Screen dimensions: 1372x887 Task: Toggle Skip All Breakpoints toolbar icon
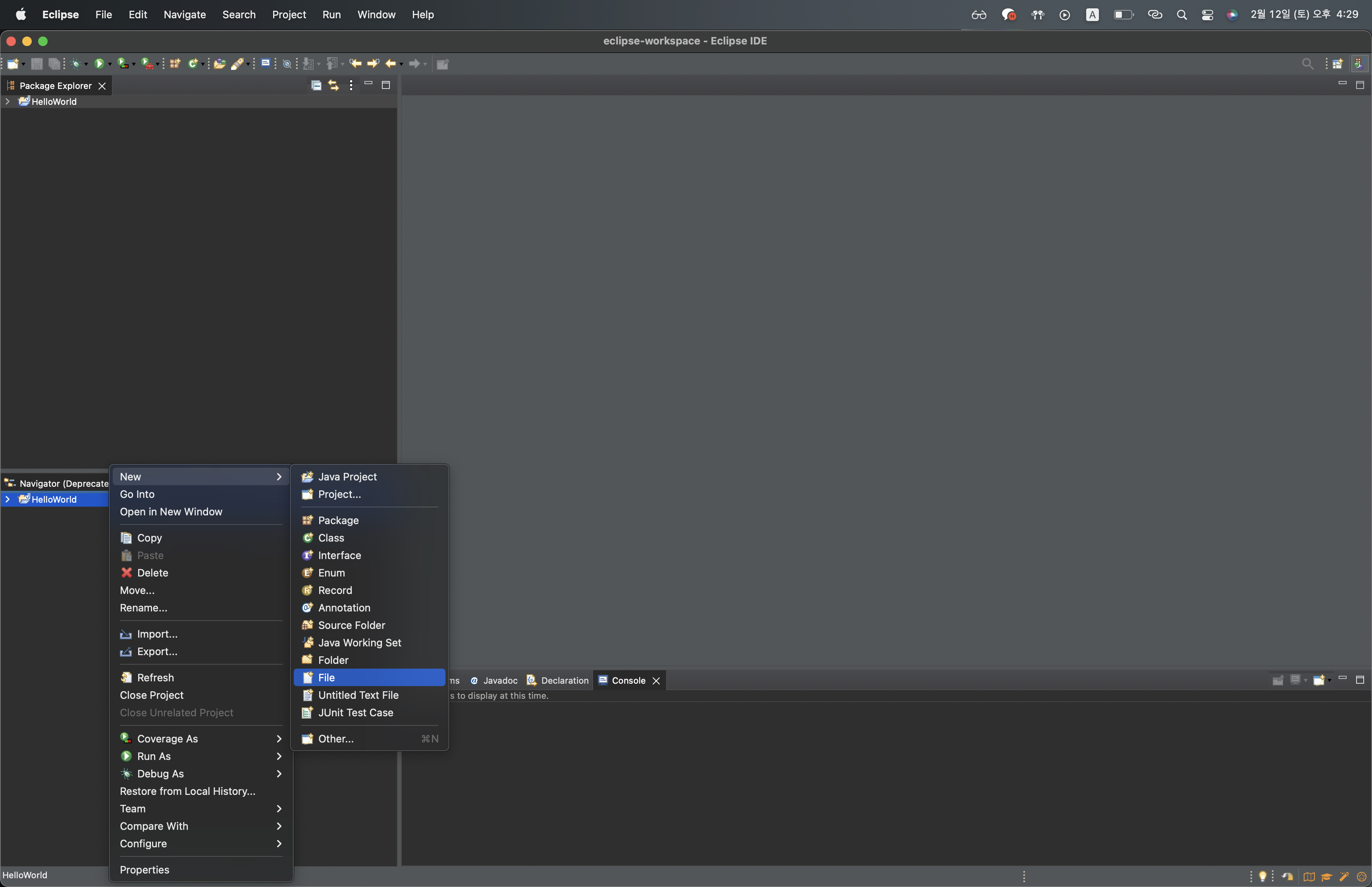click(x=287, y=64)
